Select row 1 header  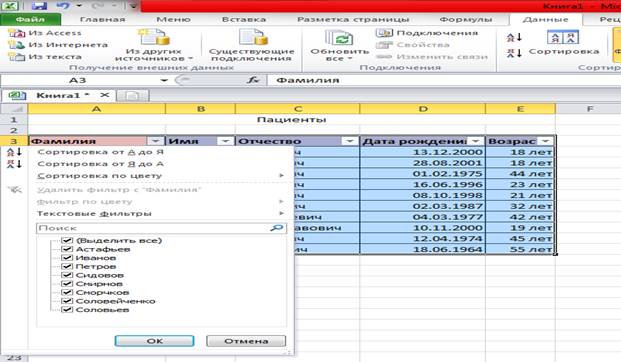point(14,120)
